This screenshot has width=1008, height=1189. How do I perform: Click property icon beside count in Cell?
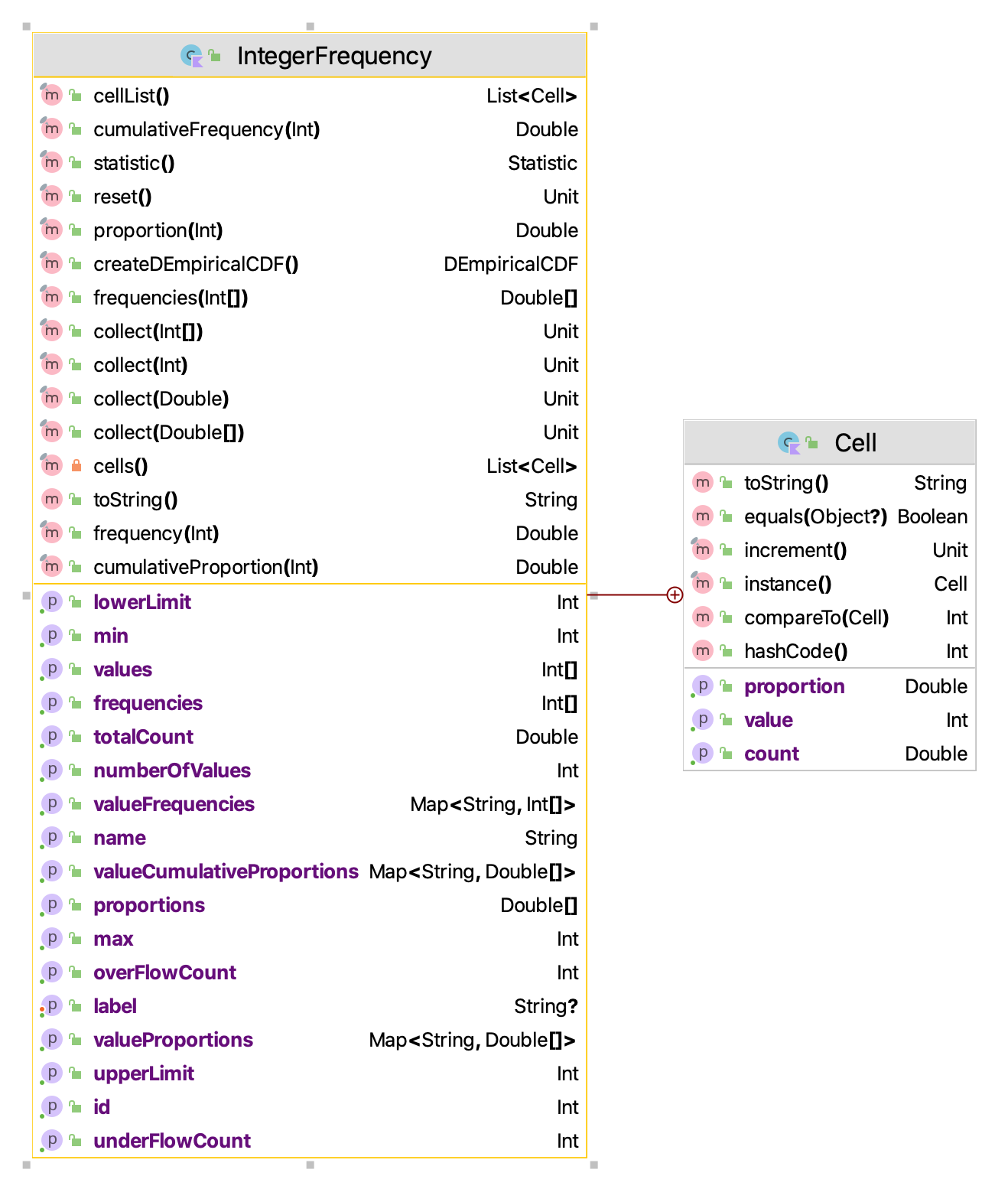pyautogui.click(x=702, y=754)
